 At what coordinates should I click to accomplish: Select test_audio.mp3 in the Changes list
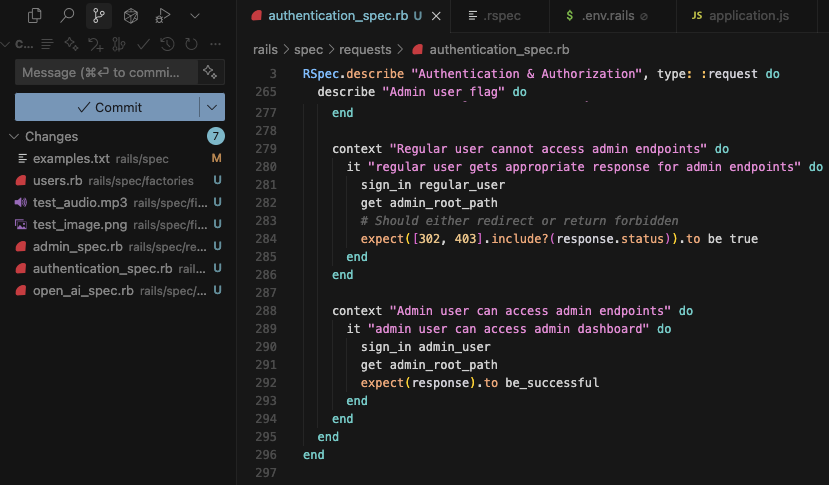(80, 203)
